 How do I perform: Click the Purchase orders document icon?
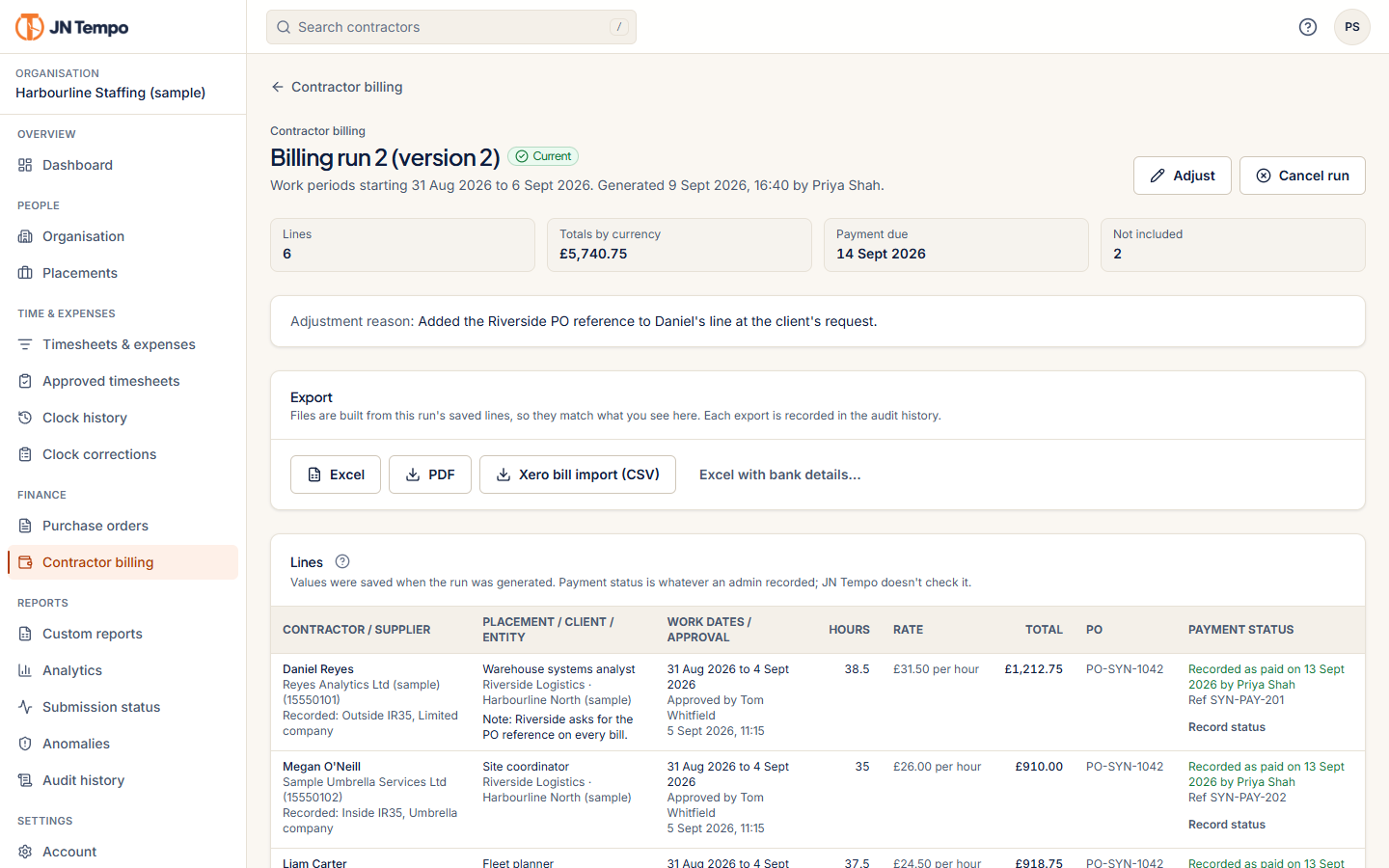pos(25,526)
